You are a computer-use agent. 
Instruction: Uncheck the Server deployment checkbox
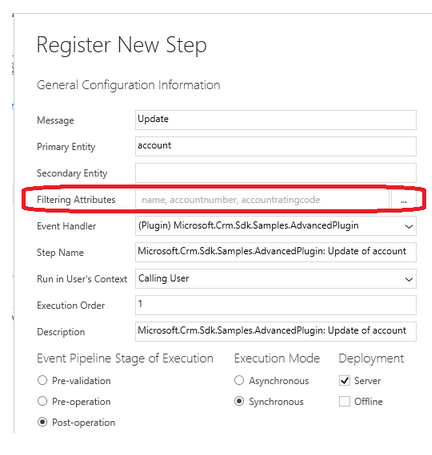(344, 380)
